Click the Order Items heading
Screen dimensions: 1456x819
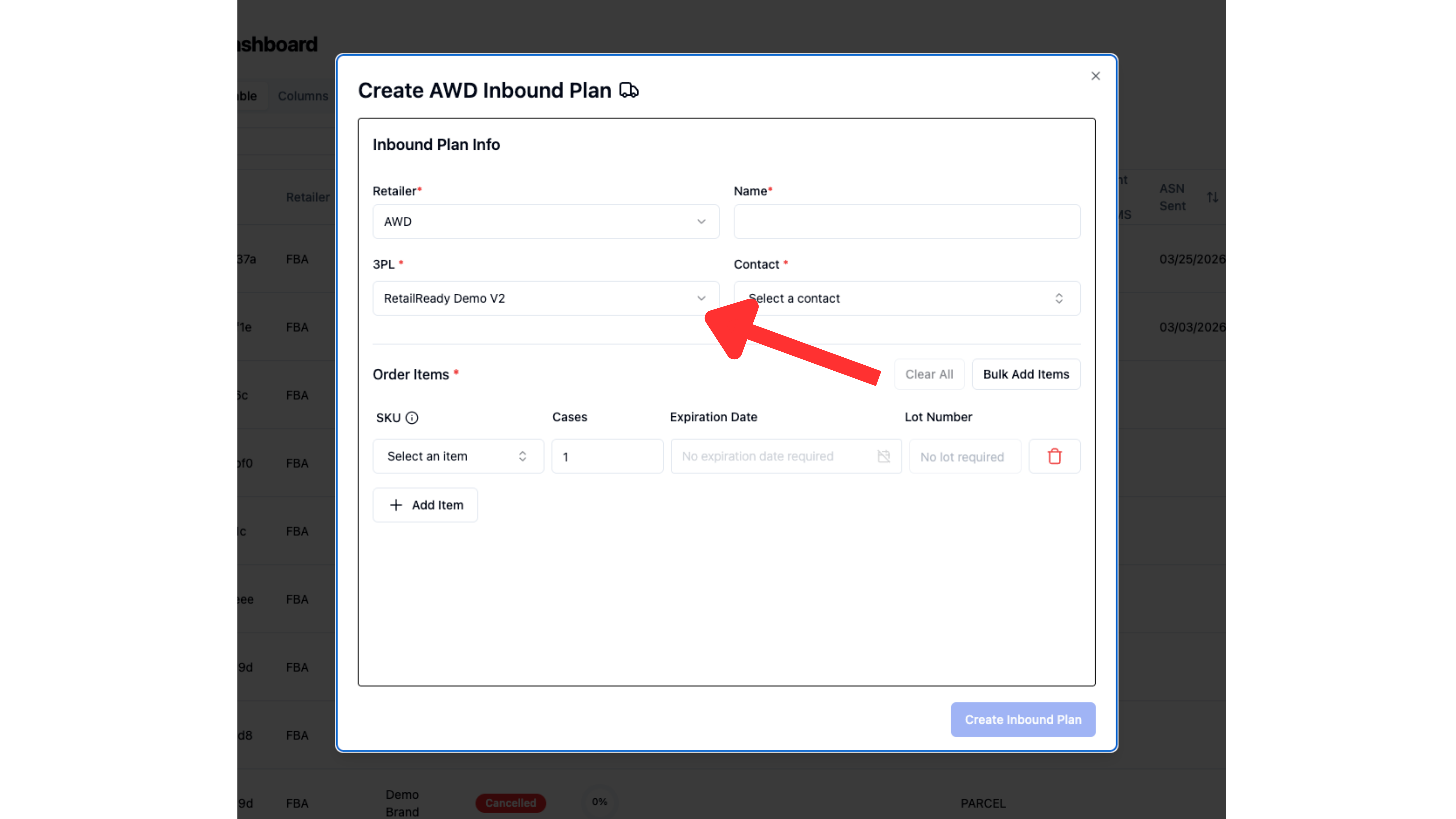(x=410, y=374)
